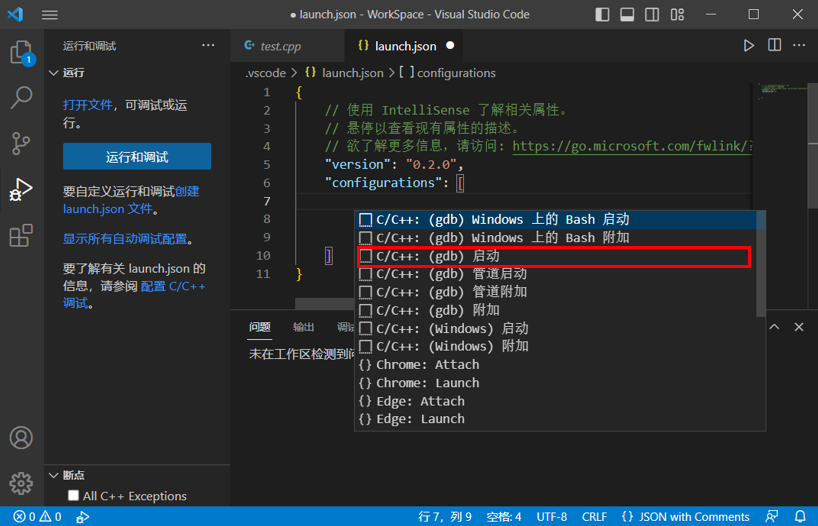Open the Run and Debug view icon

tap(21, 189)
